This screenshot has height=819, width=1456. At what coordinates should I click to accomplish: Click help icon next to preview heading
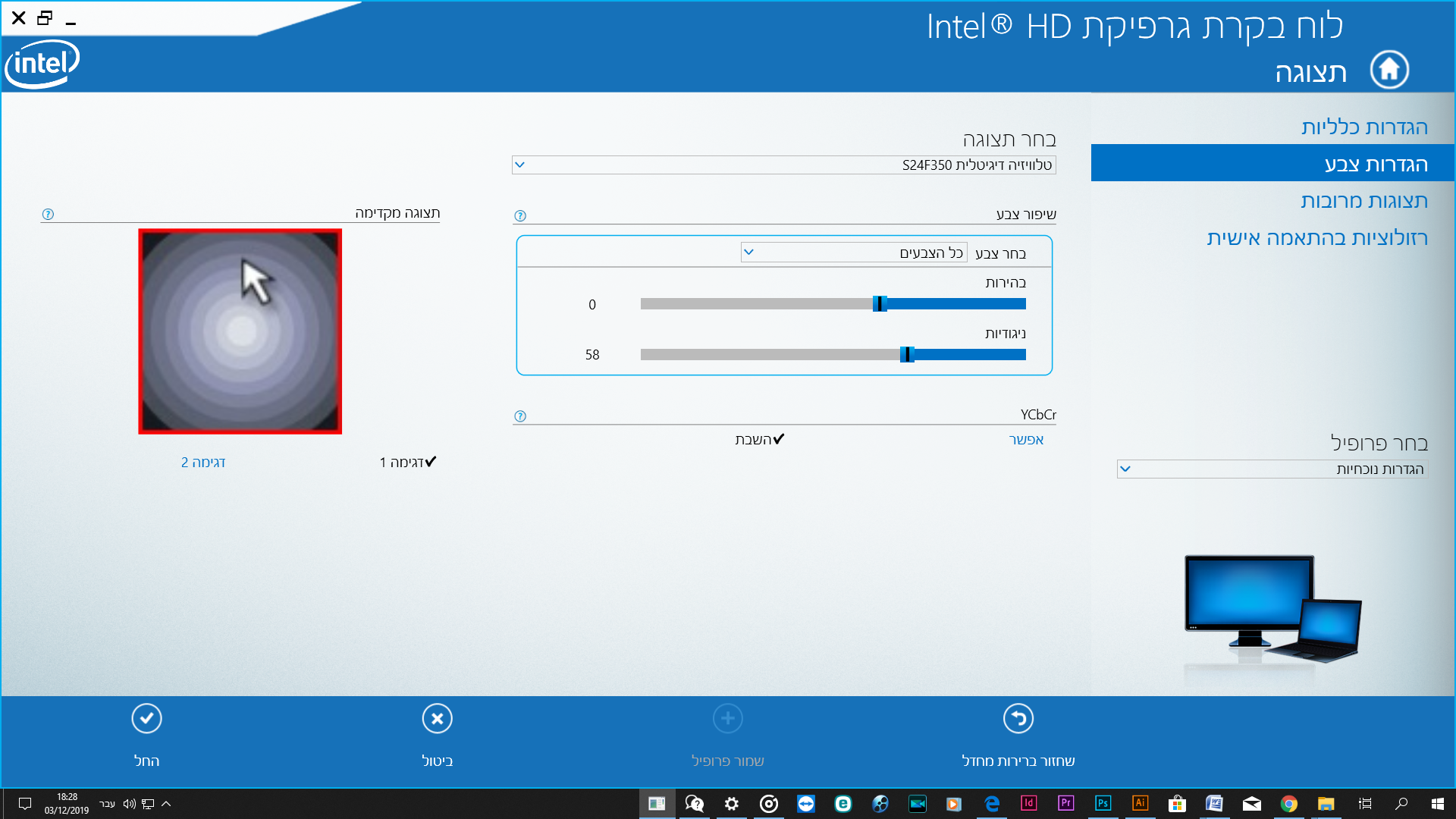(48, 215)
